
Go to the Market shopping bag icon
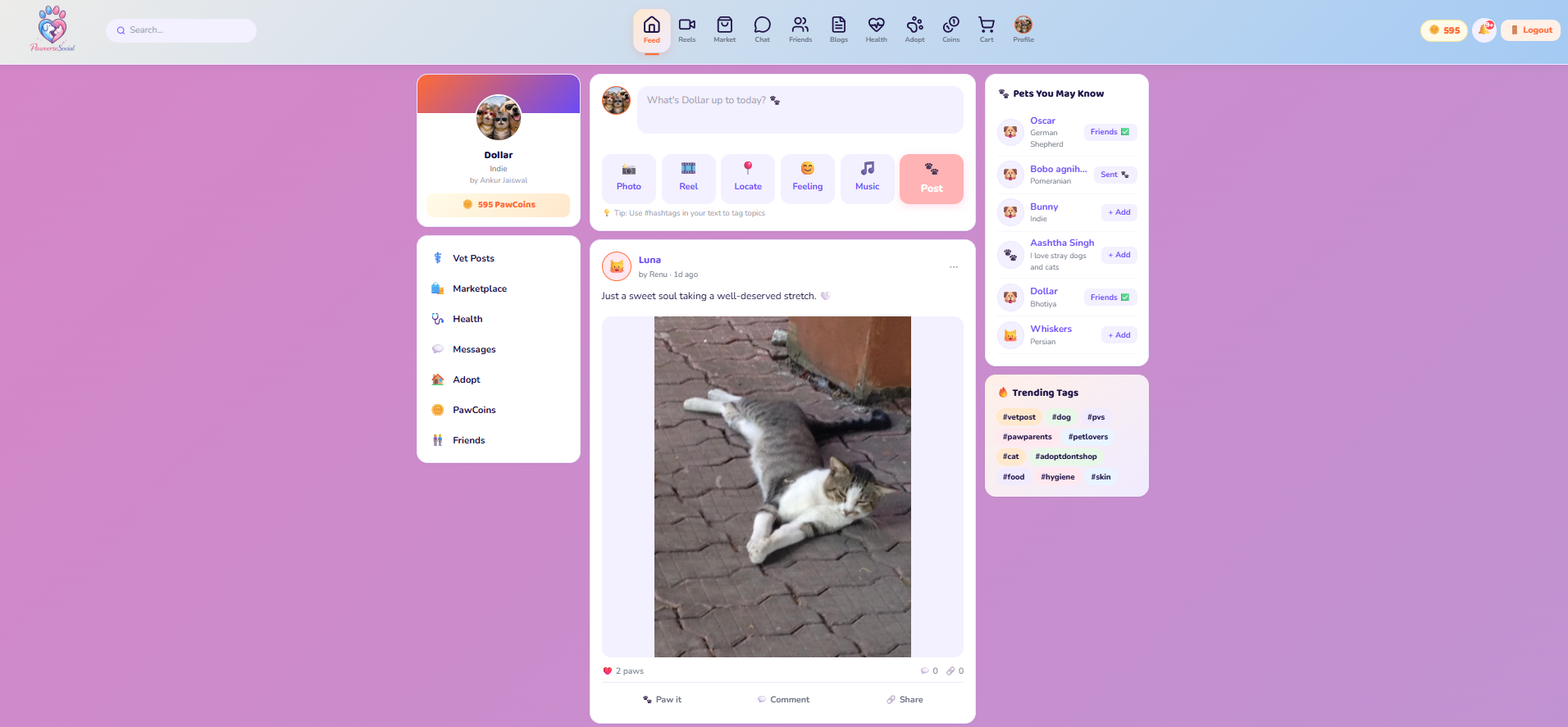tap(725, 30)
